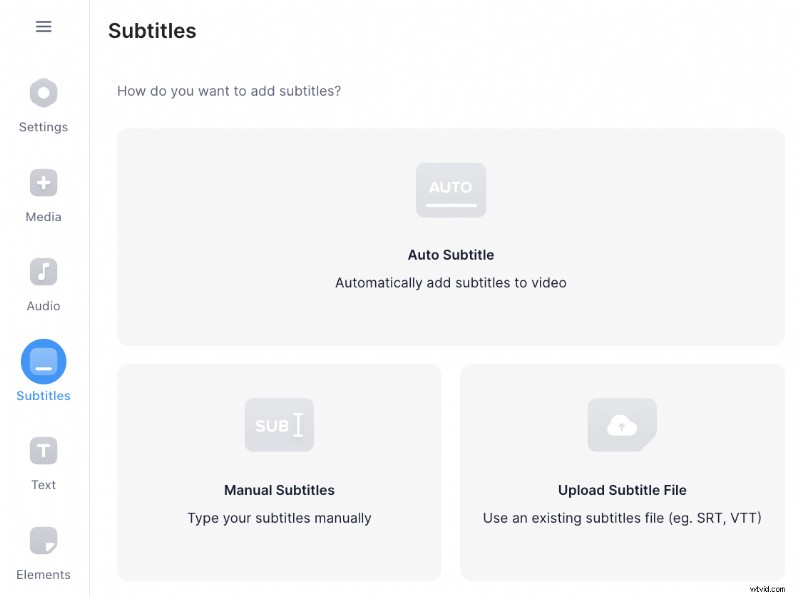The image size is (800, 596).
Task: Select the Elements sidebar label
Action: click(x=43, y=574)
